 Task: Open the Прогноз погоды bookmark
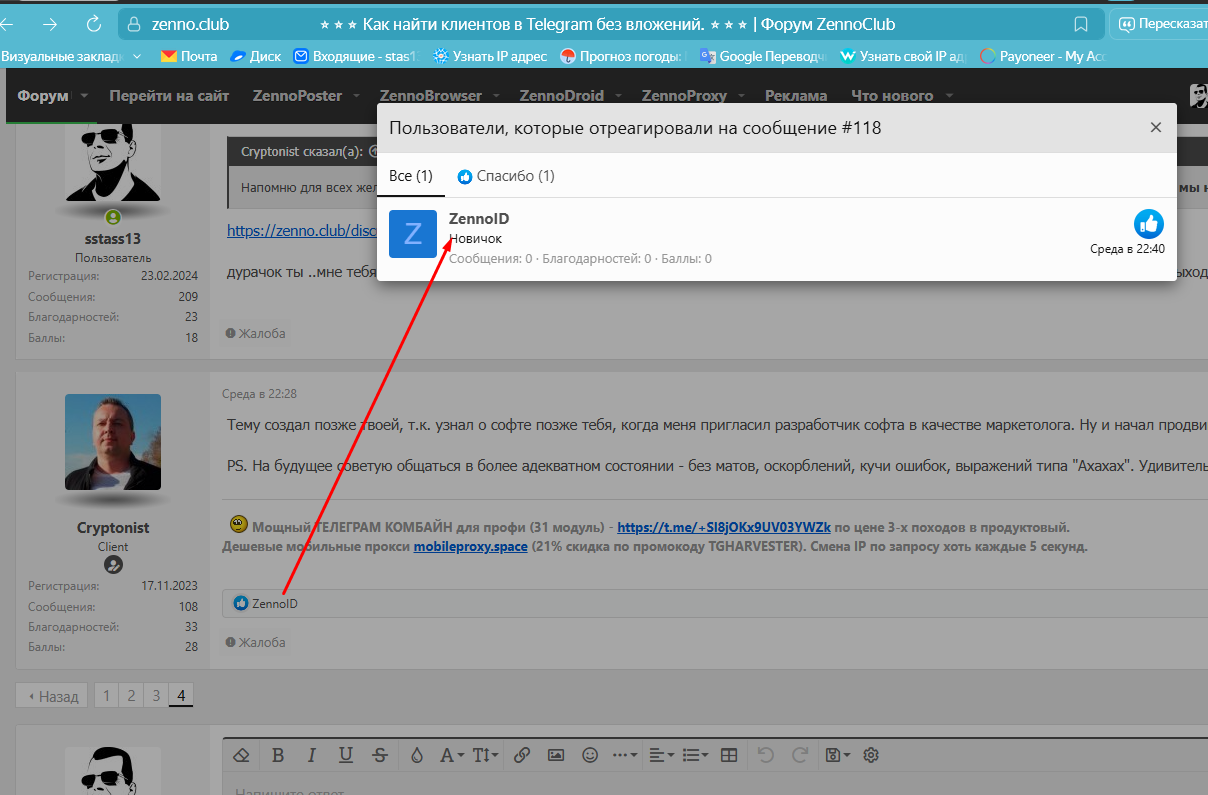pyautogui.click(x=622, y=56)
